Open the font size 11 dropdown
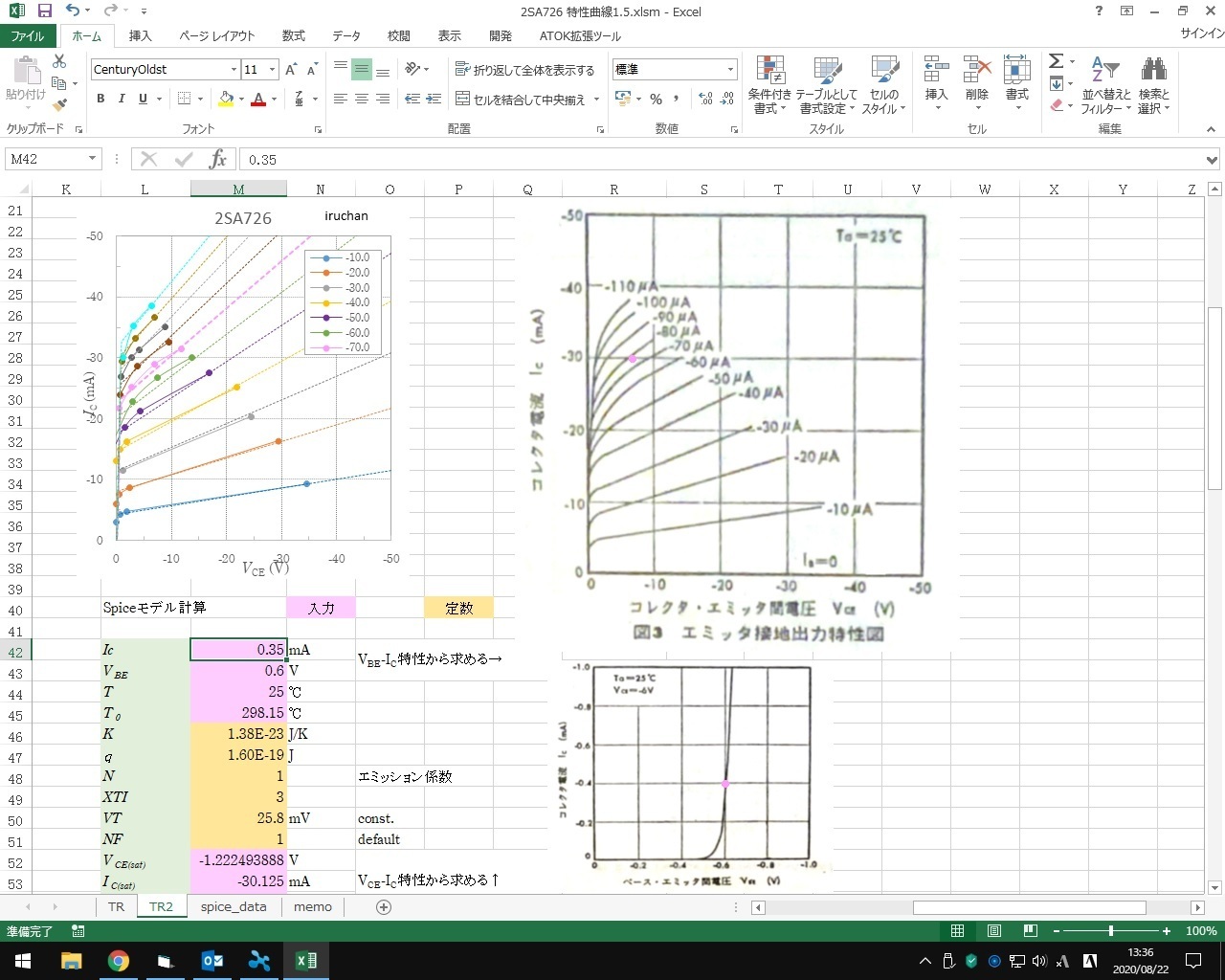Viewport: 1225px width, 980px height. [x=272, y=70]
